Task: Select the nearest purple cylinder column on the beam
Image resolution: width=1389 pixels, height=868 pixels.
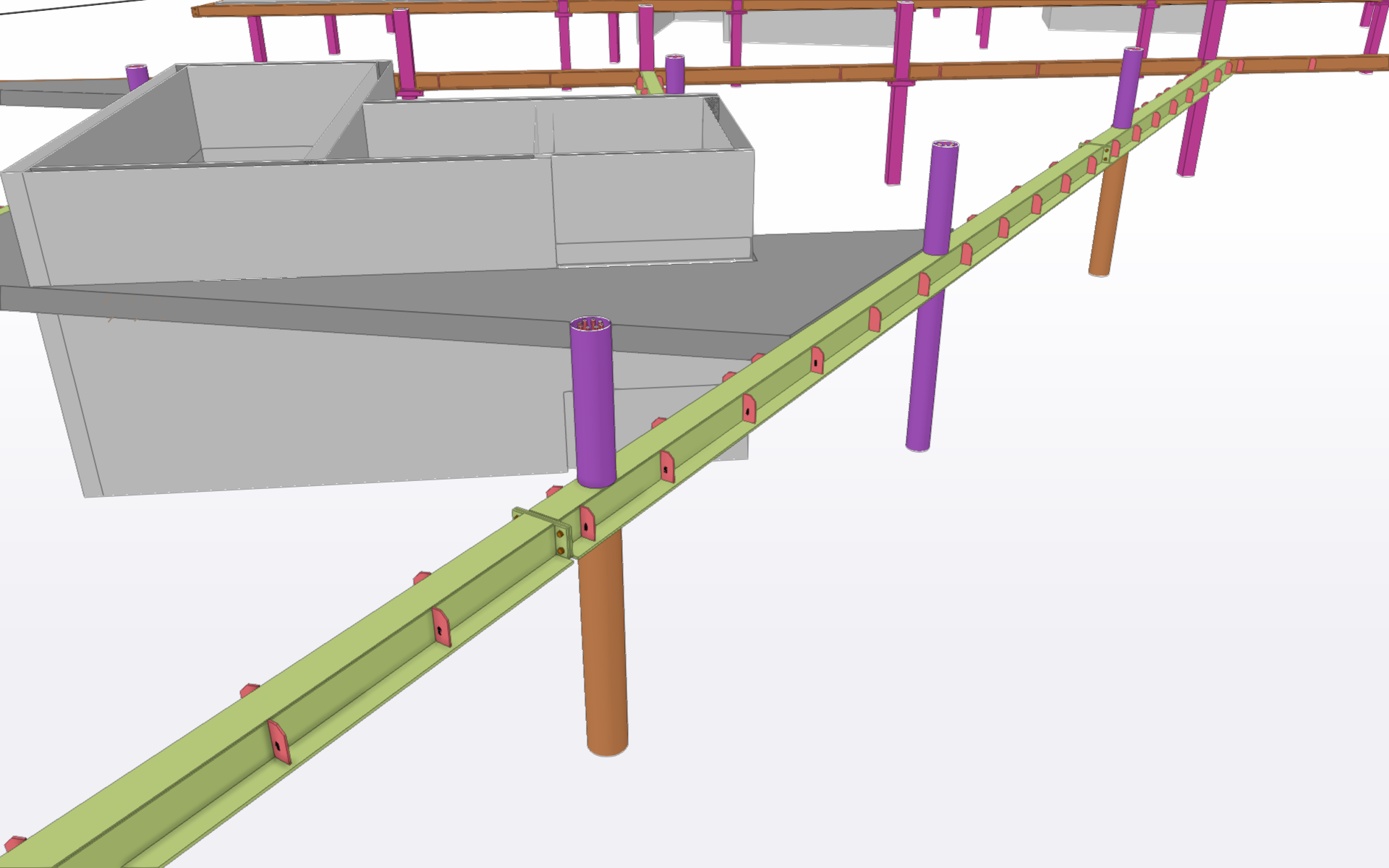Action: click(x=593, y=402)
